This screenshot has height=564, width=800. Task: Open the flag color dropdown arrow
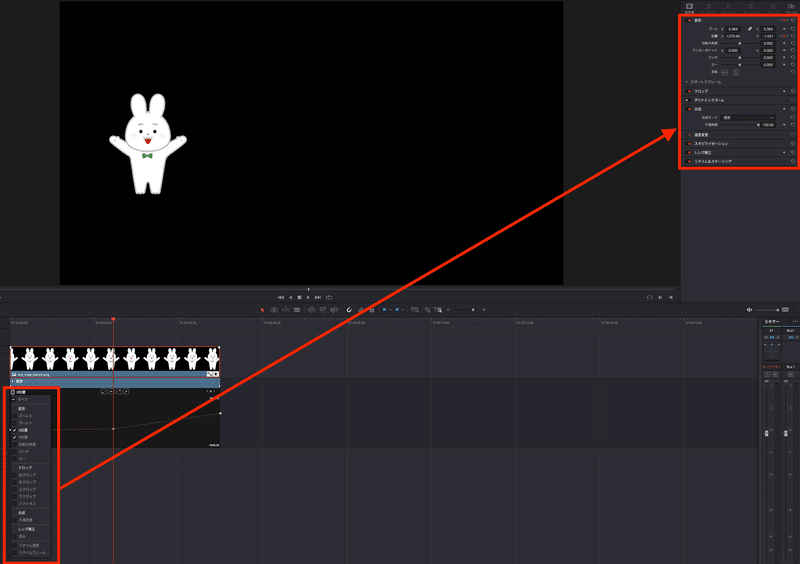coord(390,310)
